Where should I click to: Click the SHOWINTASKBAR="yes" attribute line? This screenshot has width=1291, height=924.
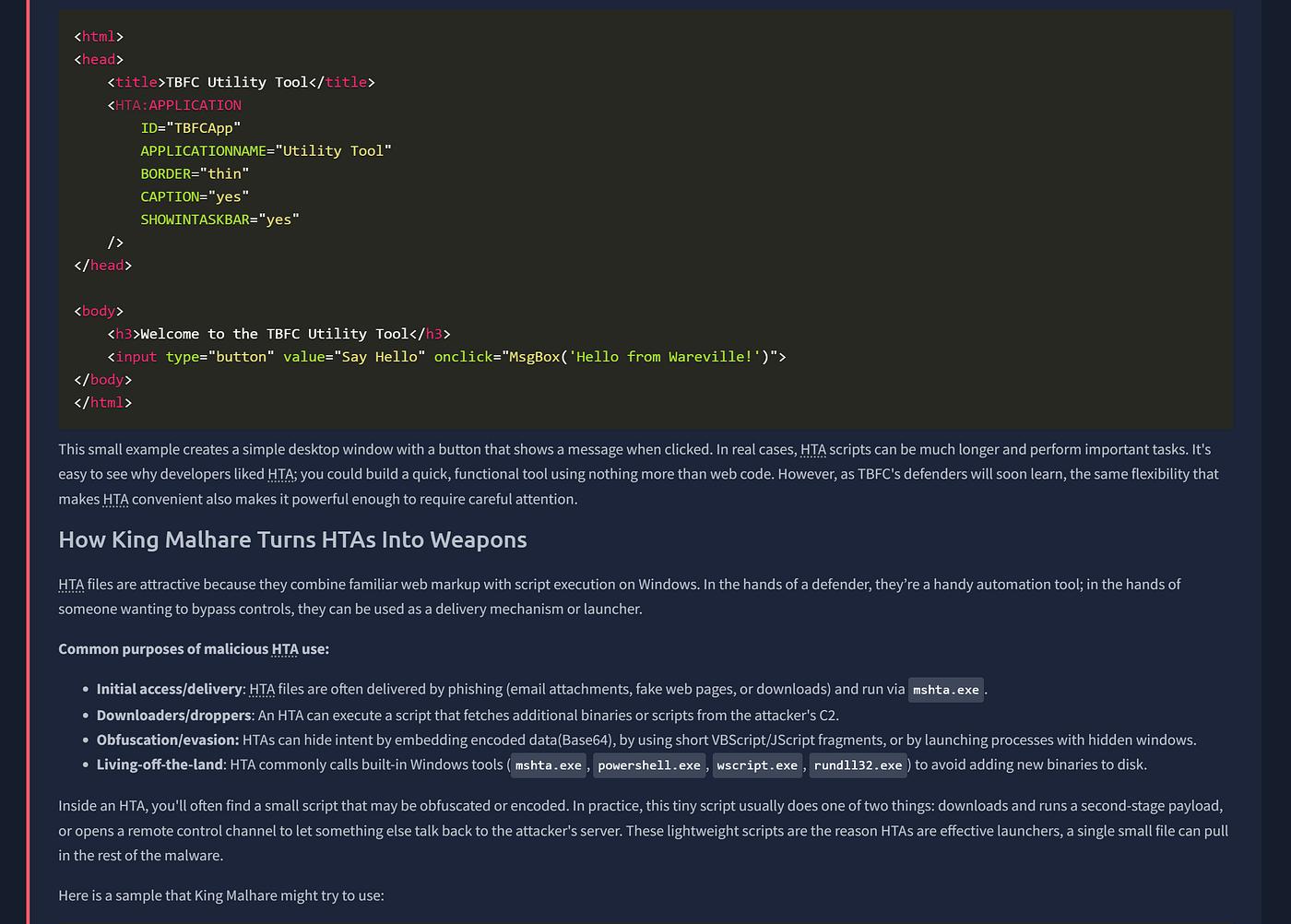coord(220,219)
